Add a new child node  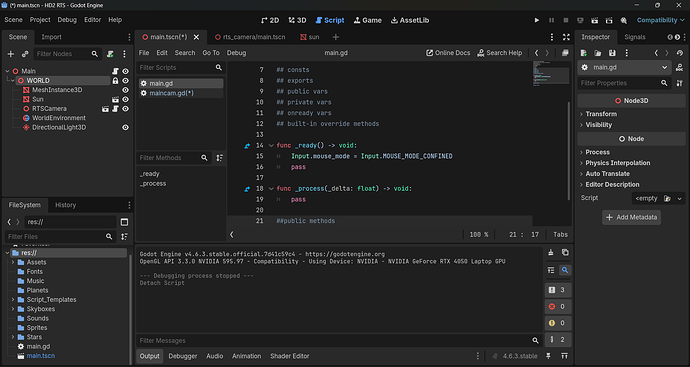tap(11, 54)
